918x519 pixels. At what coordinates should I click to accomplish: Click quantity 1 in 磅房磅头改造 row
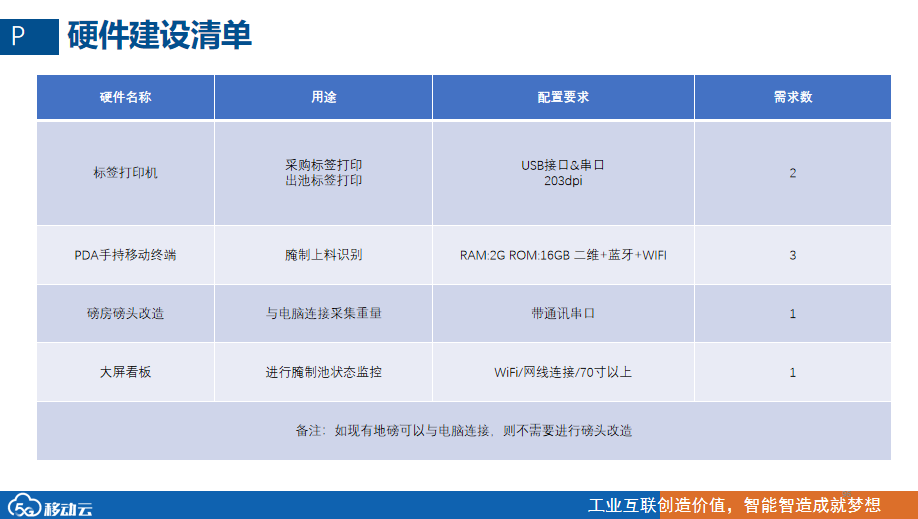tap(793, 313)
